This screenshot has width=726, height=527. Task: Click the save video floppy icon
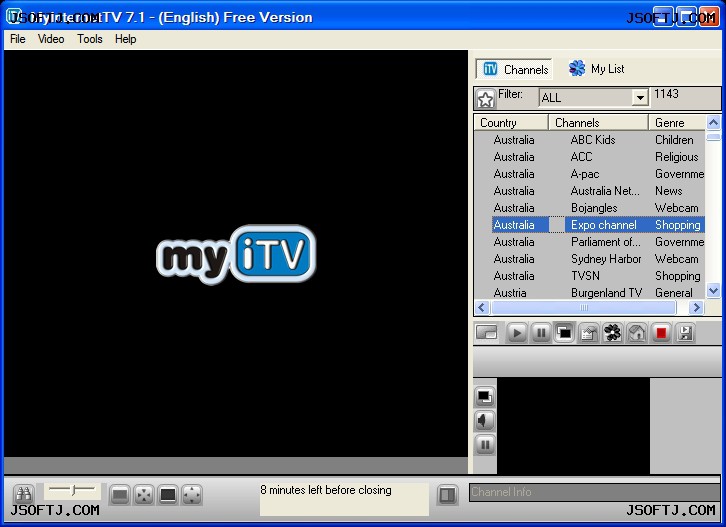click(685, 333)
